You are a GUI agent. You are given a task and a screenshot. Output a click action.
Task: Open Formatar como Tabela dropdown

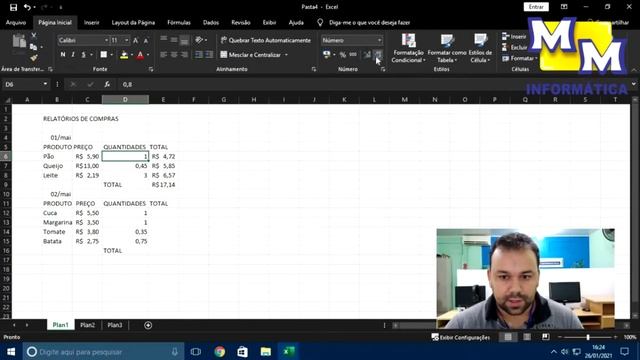point(447,49)
